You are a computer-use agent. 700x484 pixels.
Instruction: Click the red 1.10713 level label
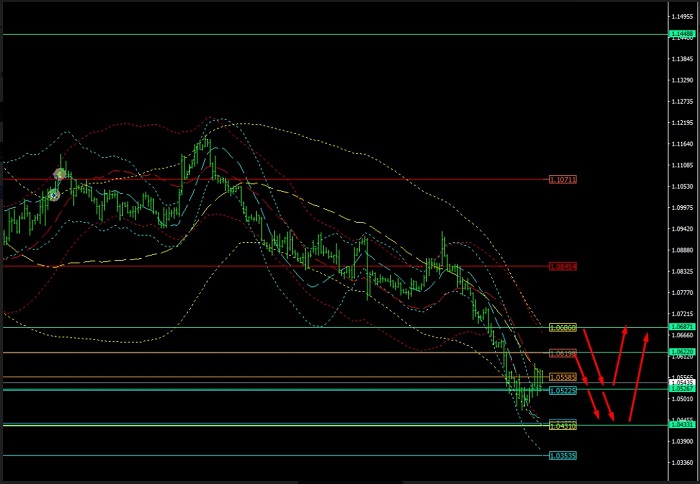tap(563, 180)
